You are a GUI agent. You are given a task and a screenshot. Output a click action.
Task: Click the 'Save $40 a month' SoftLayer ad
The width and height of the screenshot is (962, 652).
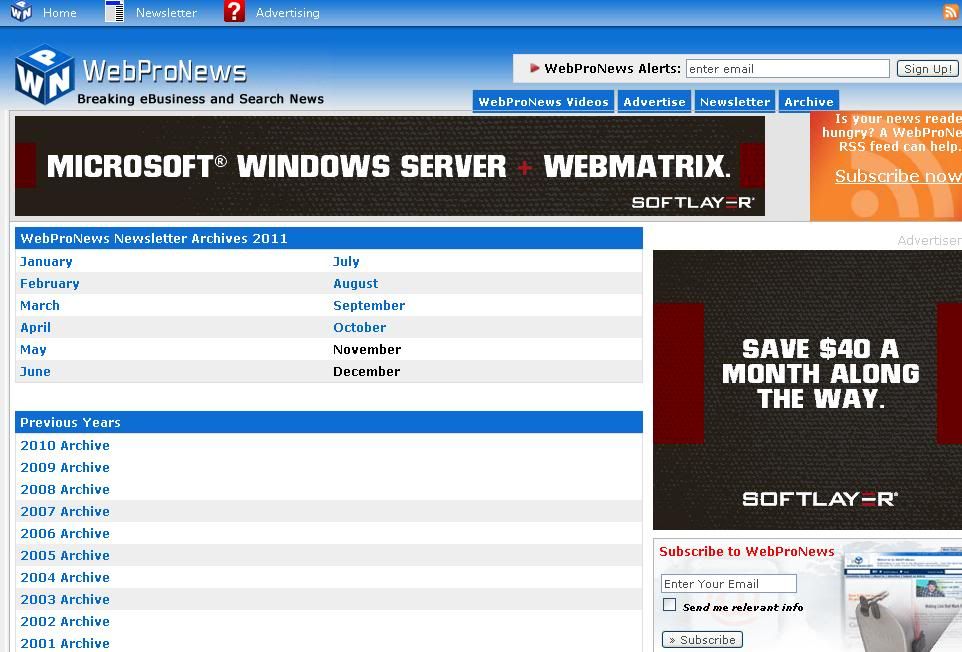pos(807,389)
